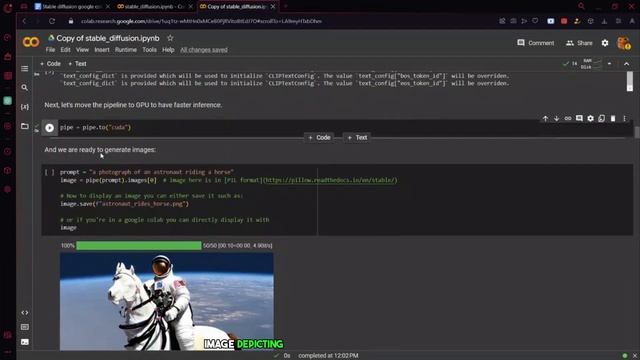Open the terminal icon at sidebar bottom
The image size is (640, 360).
pos(24,342)
